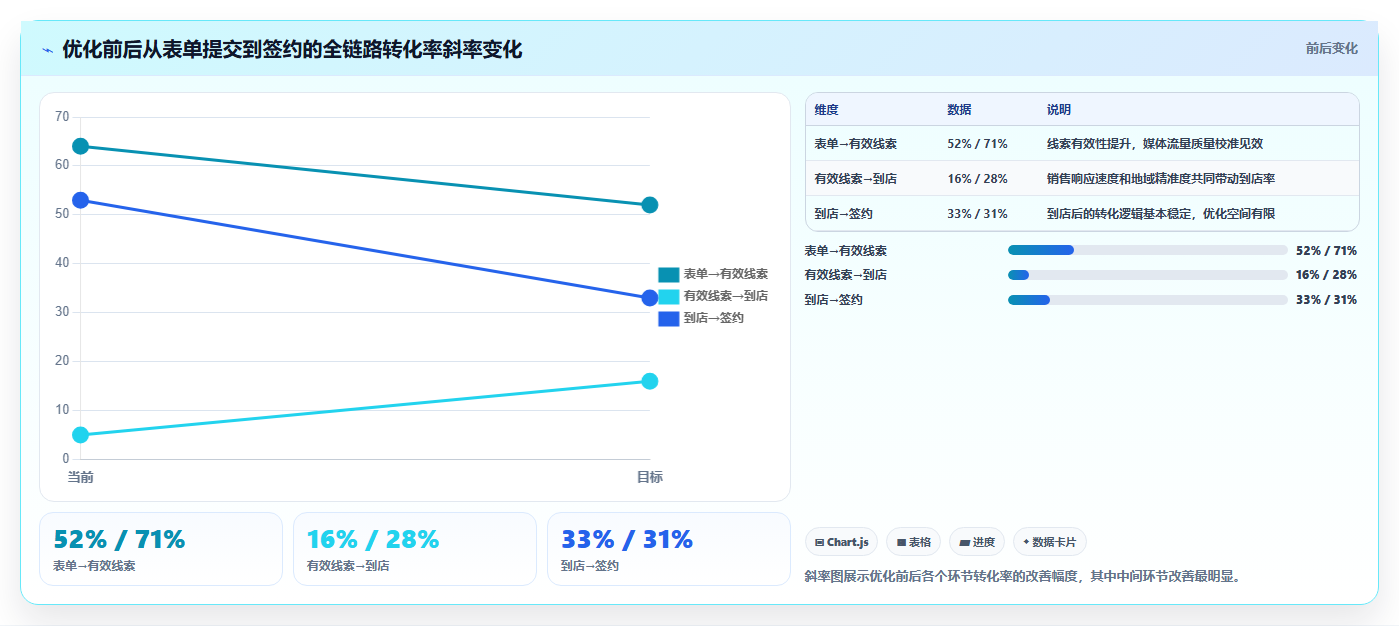This screenshot has height=626, width=1399.
Task: Select the Chart.js tag
Action: pos(841,542)
